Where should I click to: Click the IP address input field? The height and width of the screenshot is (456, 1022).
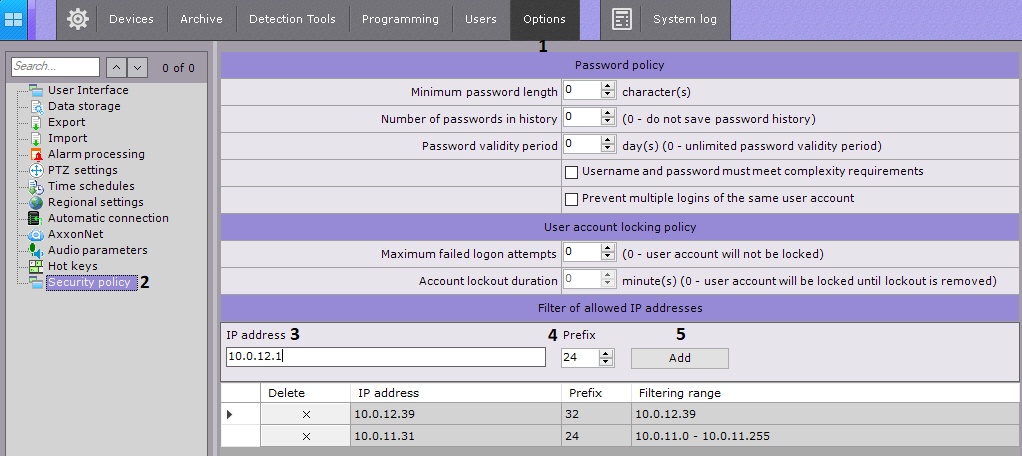click(386, 357)
